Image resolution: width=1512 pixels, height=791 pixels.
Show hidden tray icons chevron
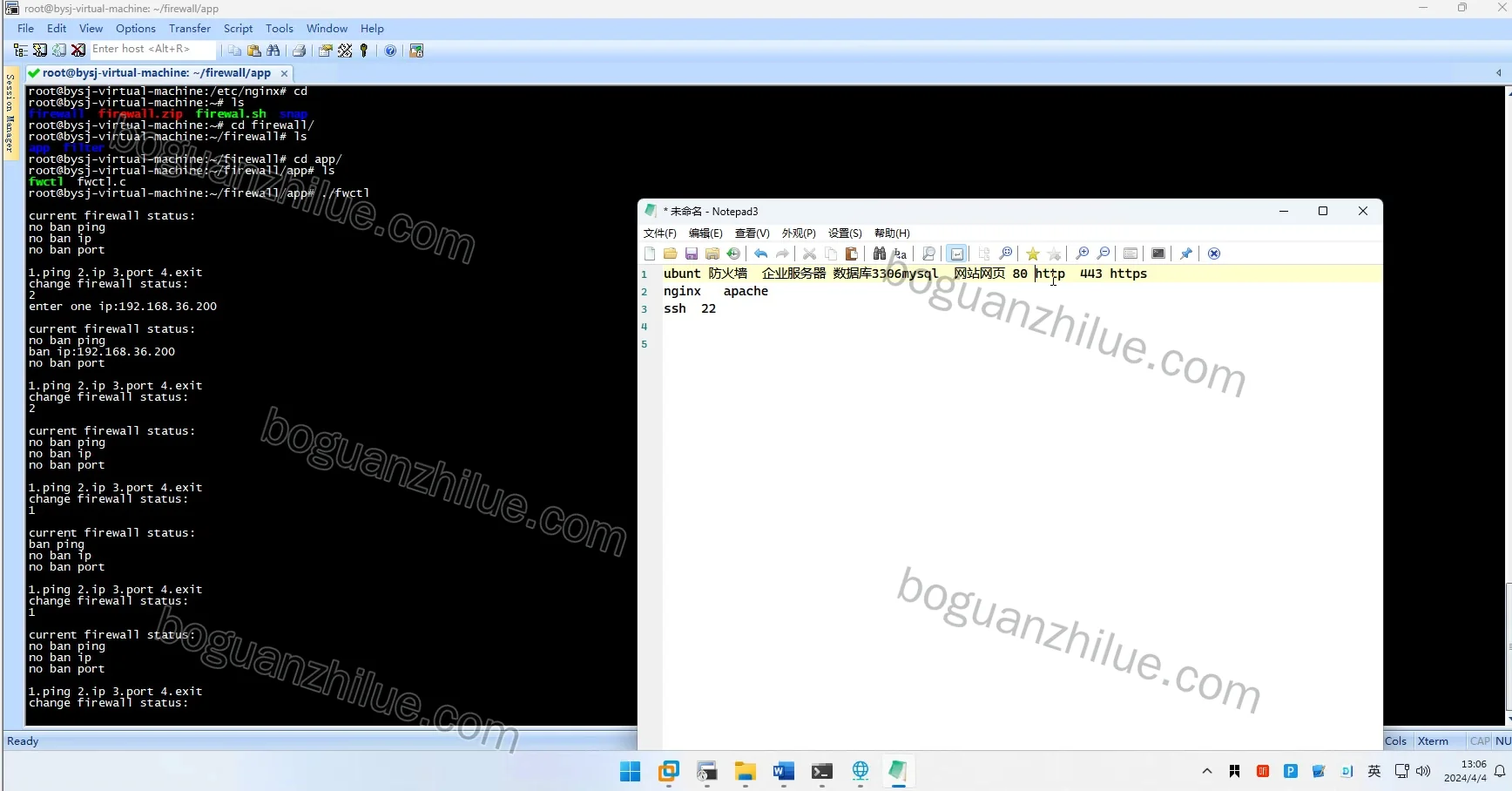click(x=1207, y=771)
